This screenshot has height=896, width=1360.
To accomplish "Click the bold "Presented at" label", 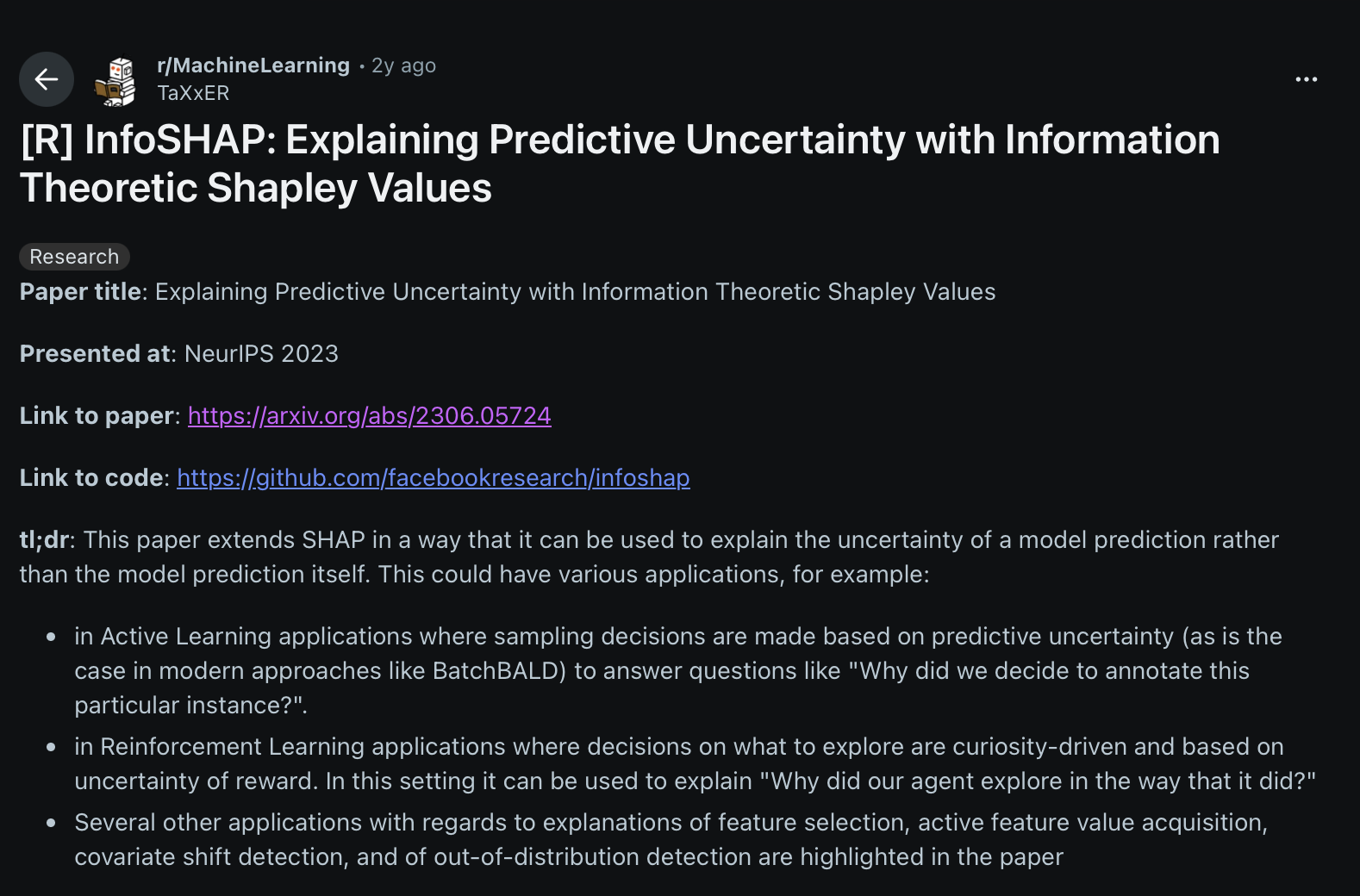I will tap(95, 354).
